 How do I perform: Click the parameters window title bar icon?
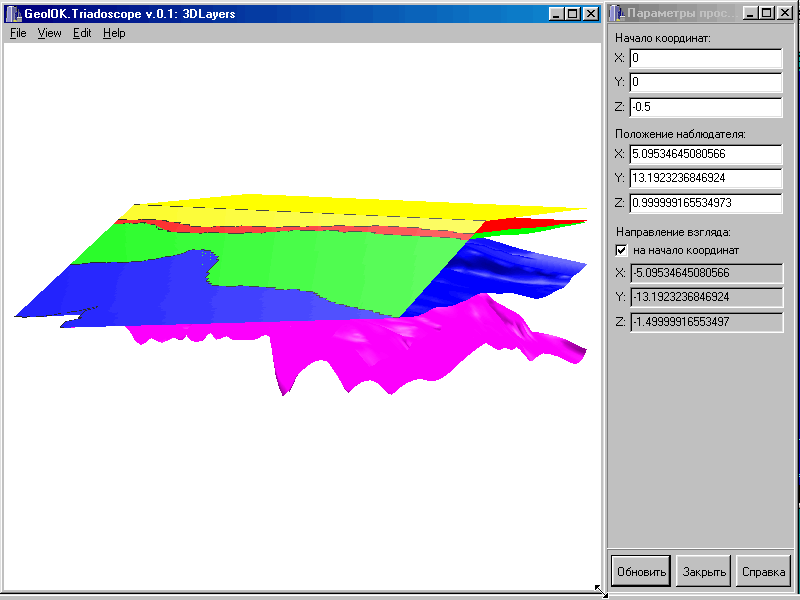click(616, 14)
